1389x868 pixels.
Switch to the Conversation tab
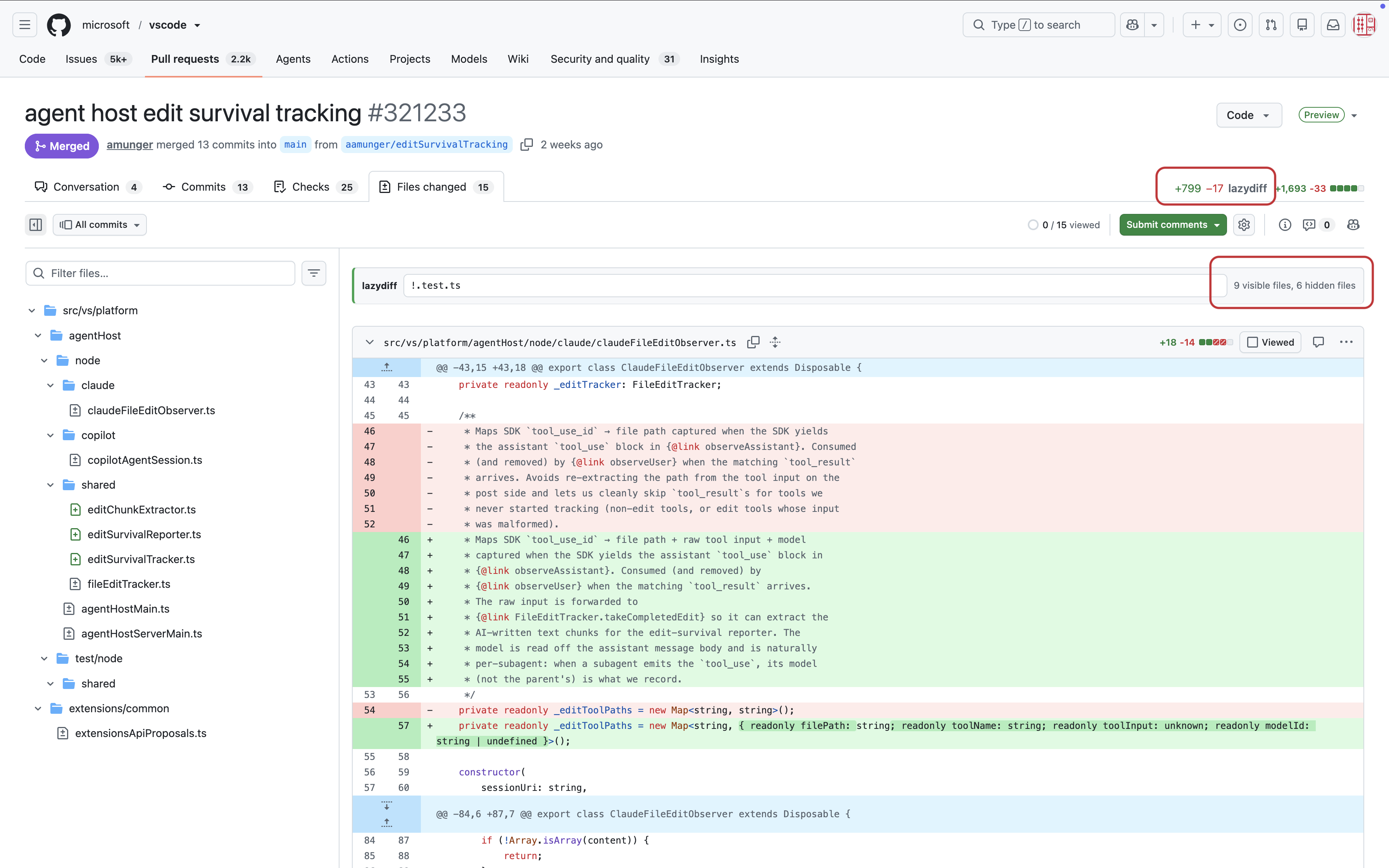[x=88, y=186]
